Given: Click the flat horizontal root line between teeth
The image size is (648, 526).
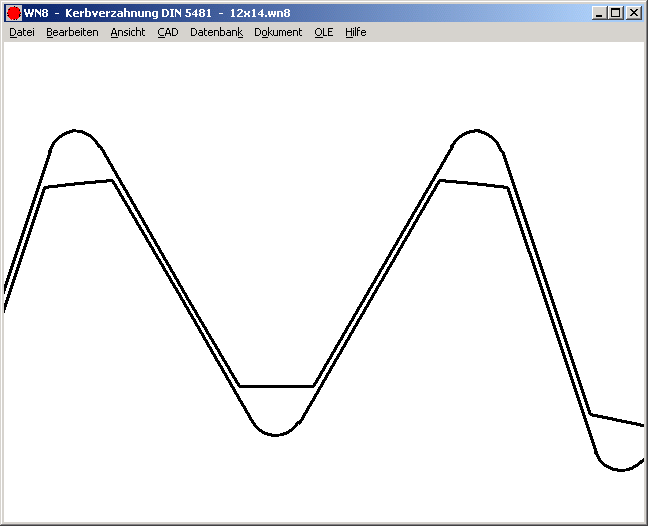Looking at the screenshot, I should (x=277, y=386).
